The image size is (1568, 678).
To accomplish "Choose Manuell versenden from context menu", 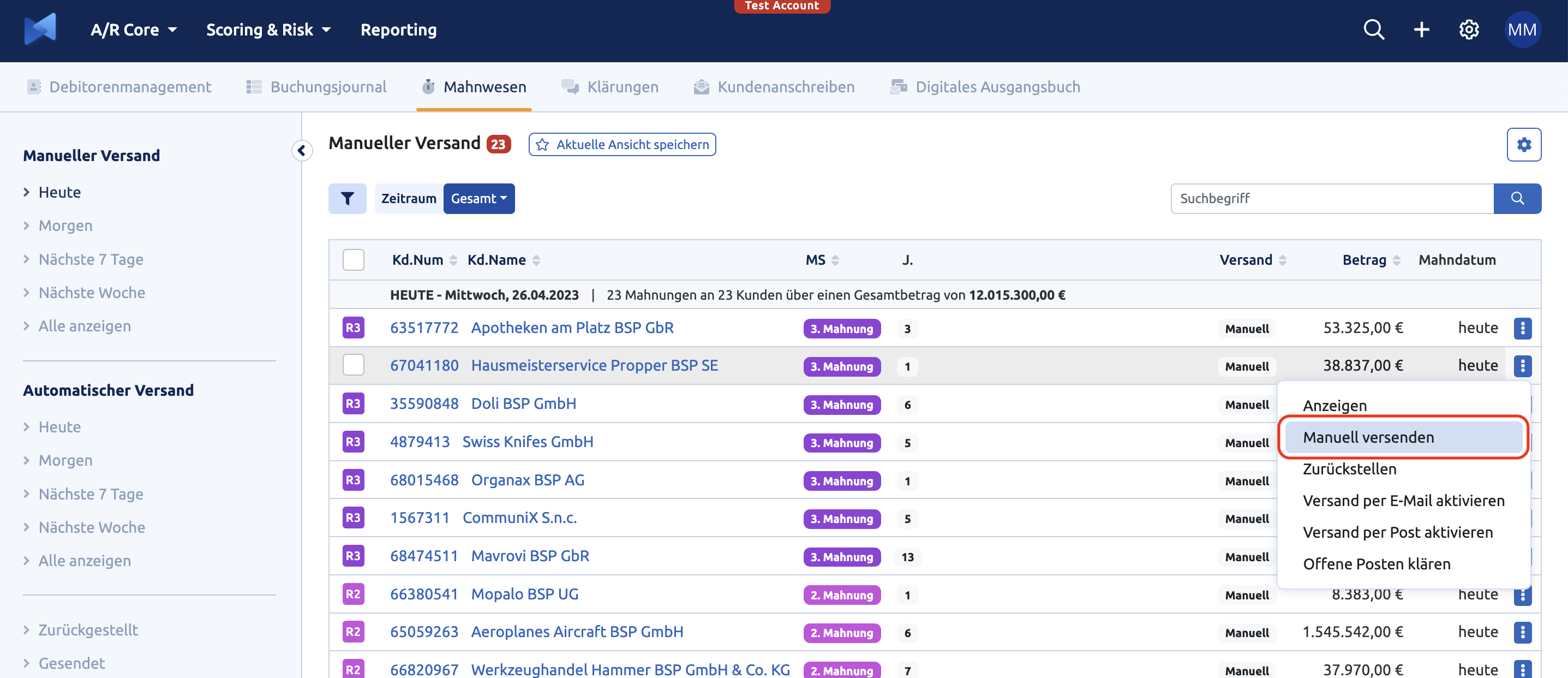I will coord(1404,437).
